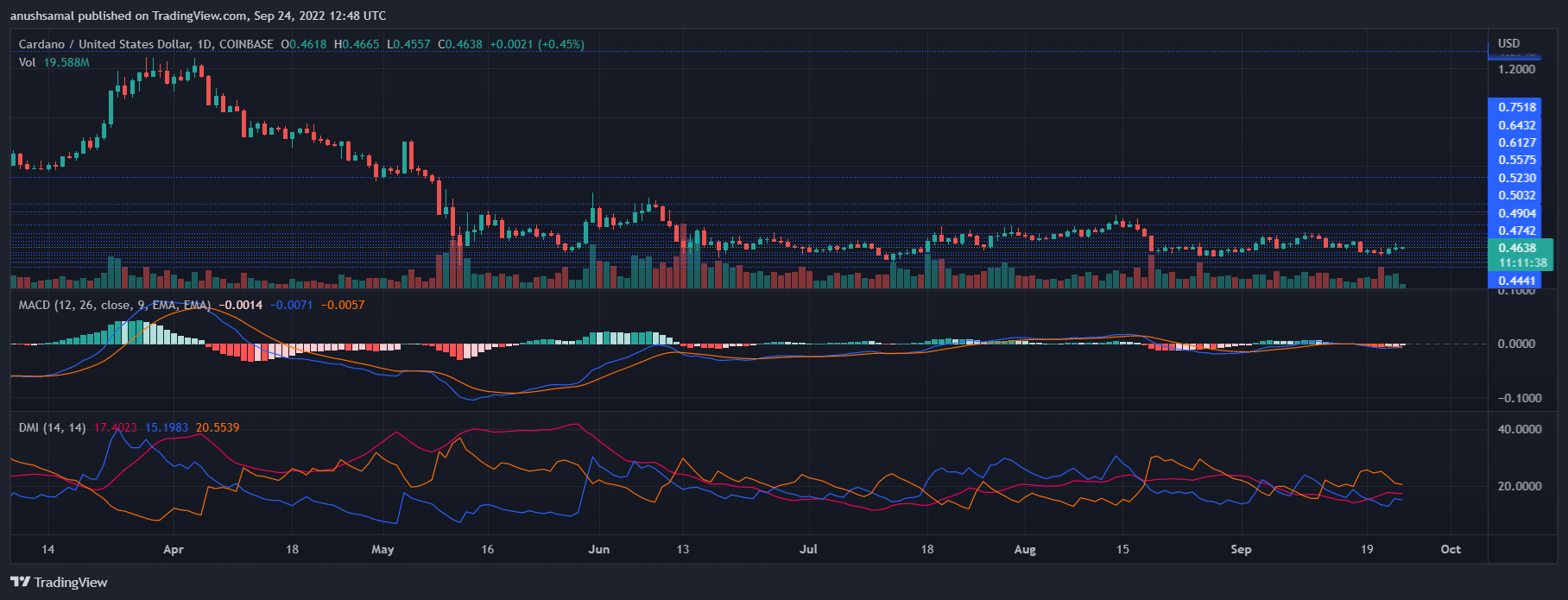Click the 0.6127 price level label
The height and width of the screenshot is (600, 1568).
(x=1517, y=142)
